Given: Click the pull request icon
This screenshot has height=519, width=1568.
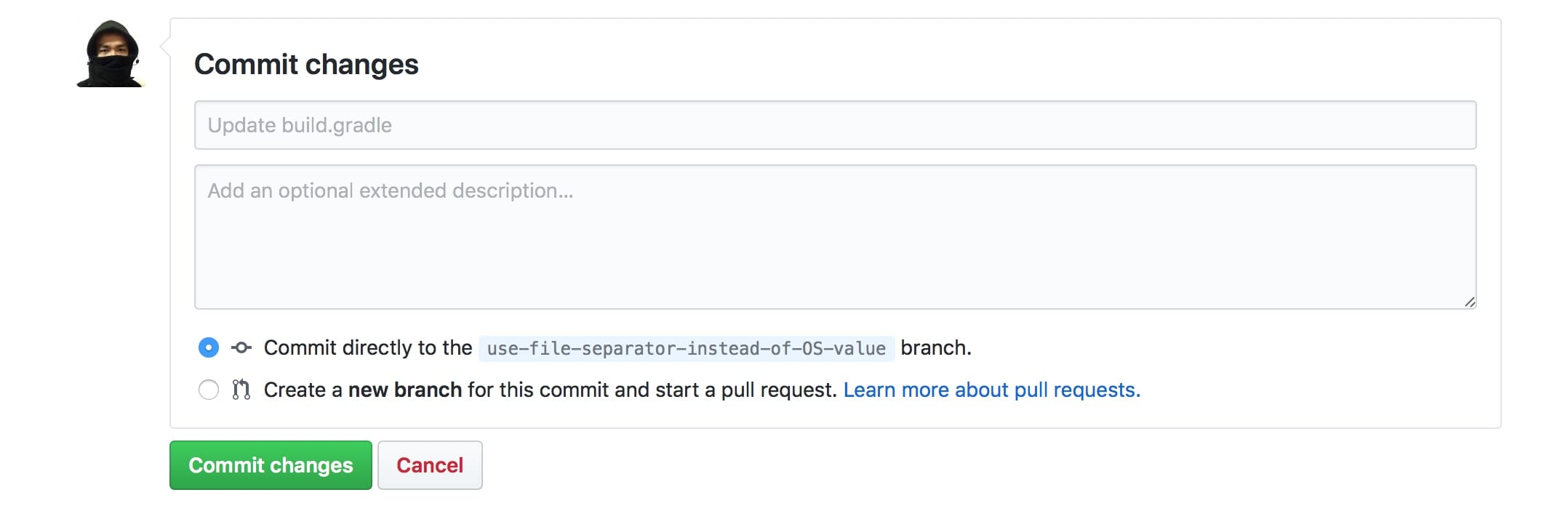Looking at the screenshot, I should click(241, 390).
